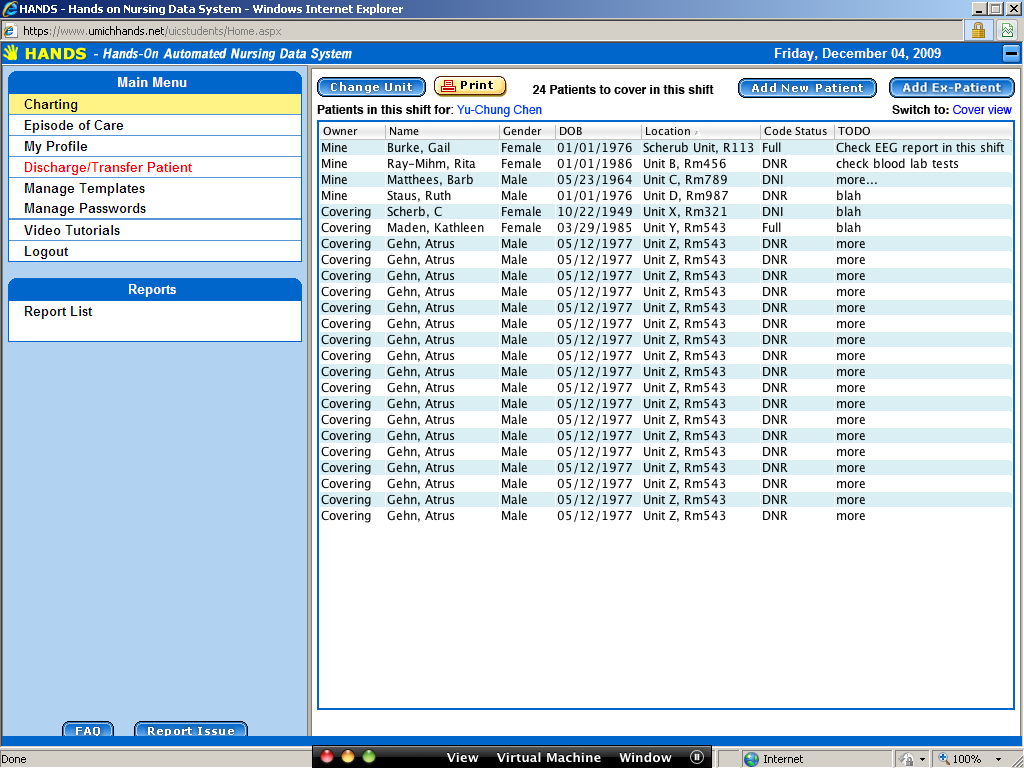Open the FAQ button
The width and height of the screenshot is (1024, 768).
(88, 730)
